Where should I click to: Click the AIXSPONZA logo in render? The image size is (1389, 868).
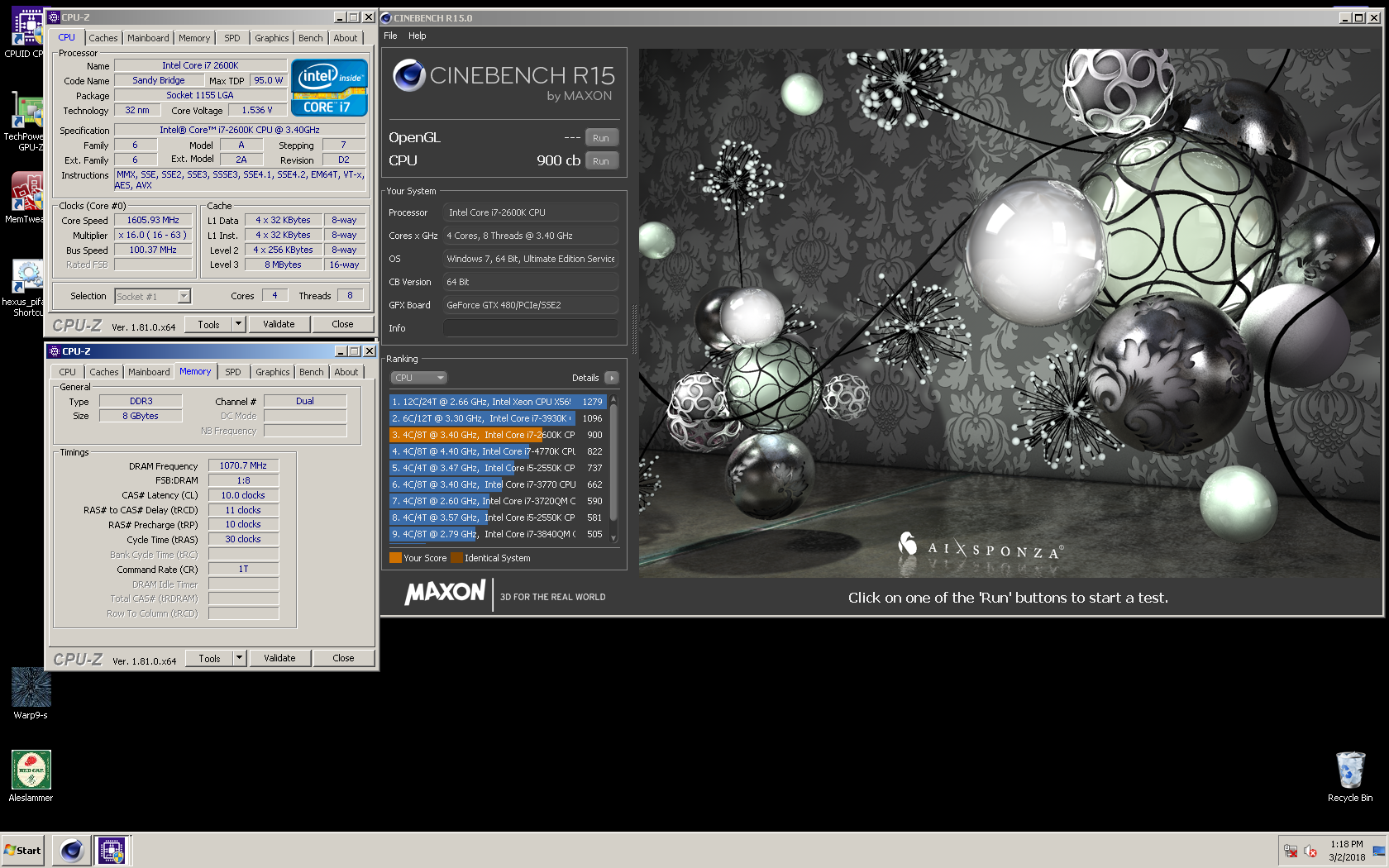pyautogui.click(x=981, y=546)
